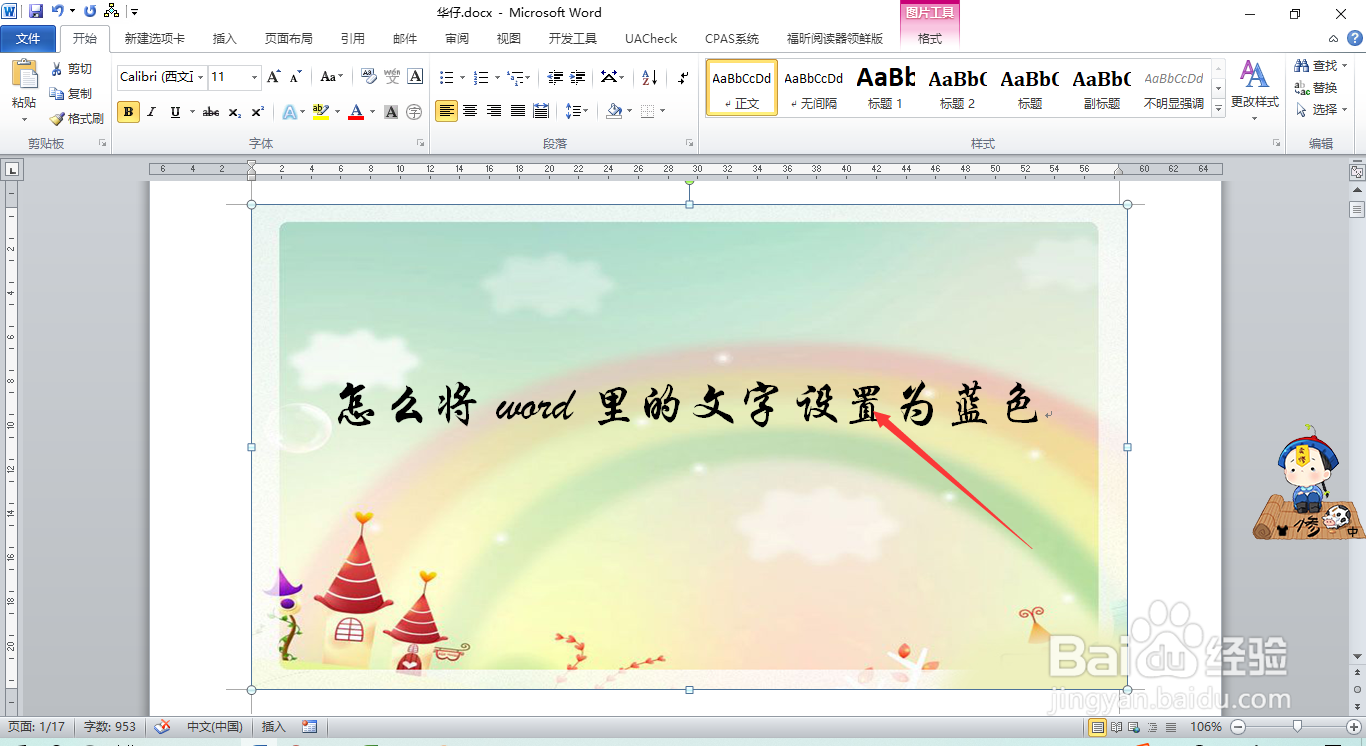Open the font name Calibri dropdown
Screen dimensions: 1366x746
pyautogui.click(x=200, y=77)
